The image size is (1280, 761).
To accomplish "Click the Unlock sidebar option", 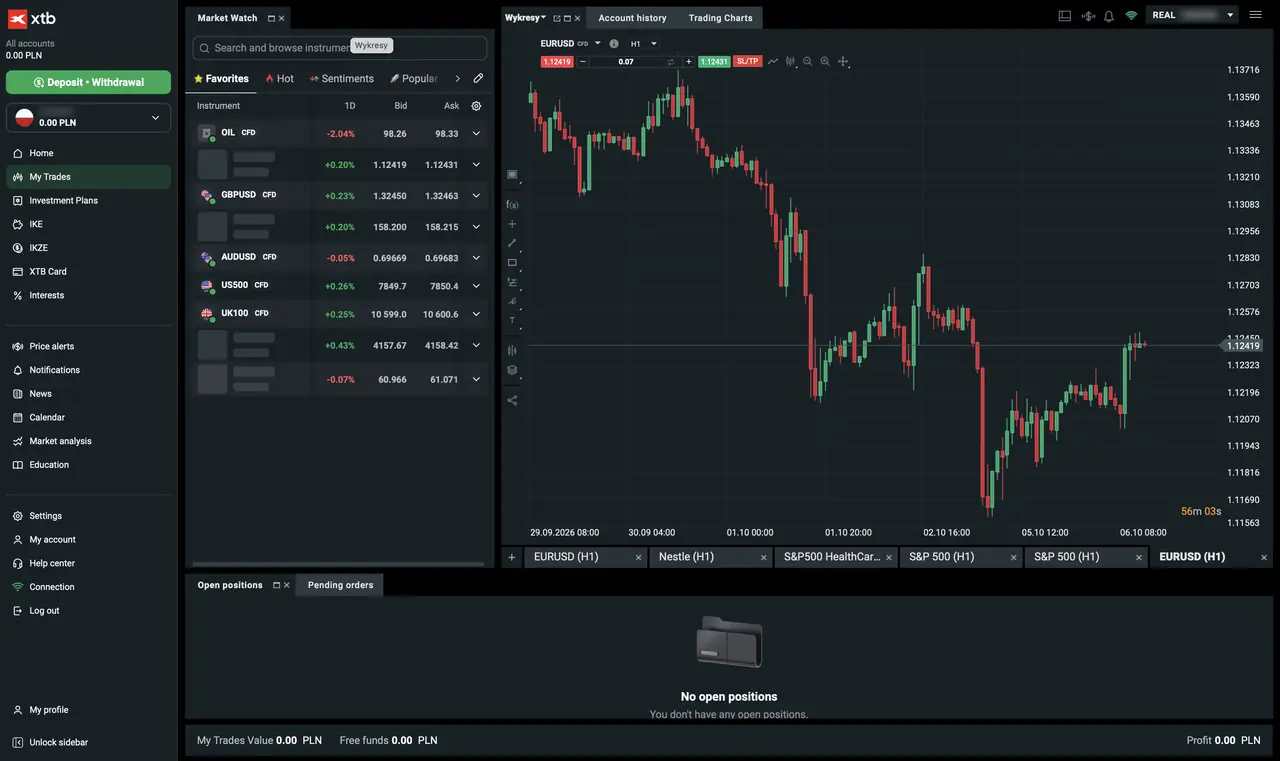I will click(88, 742).
